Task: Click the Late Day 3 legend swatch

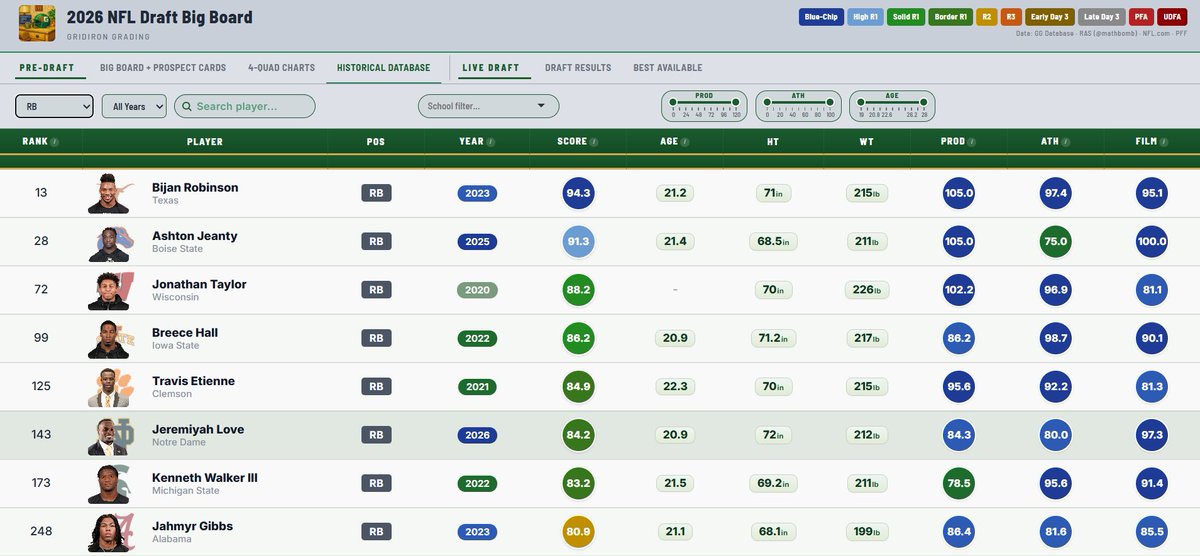Action: coord(1103,17)
